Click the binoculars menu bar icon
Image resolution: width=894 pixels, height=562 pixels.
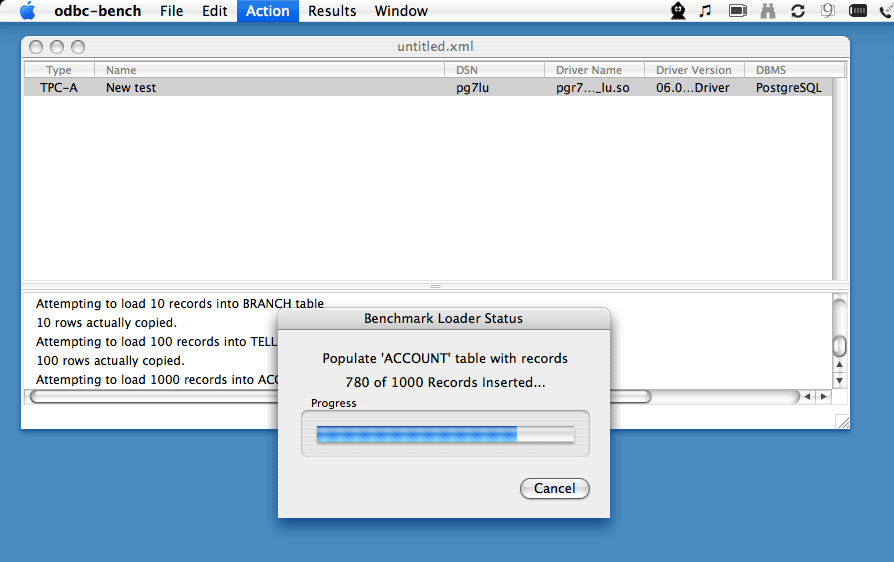pyautogui.click(x=768, y=11)
